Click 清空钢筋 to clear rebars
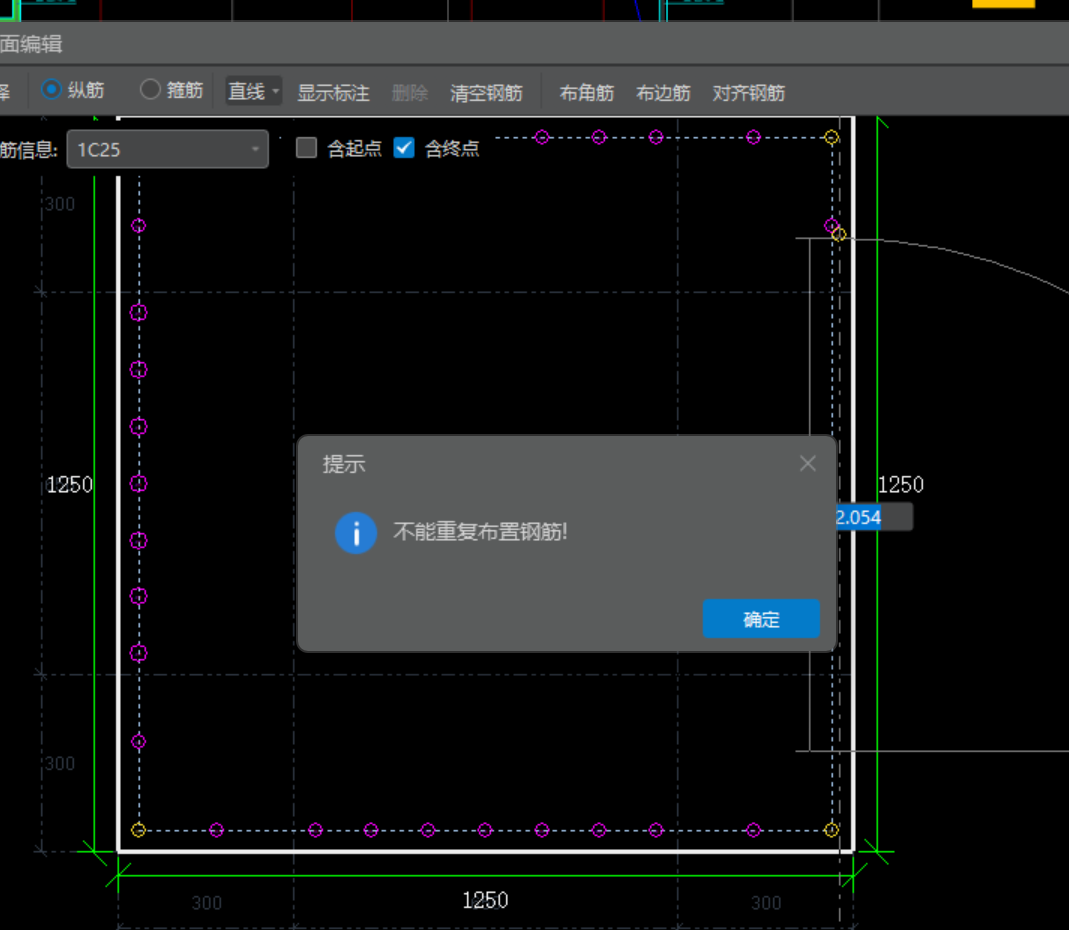Screen dimensions: 1069x930 pyautogui.click(x=486, y=93)
